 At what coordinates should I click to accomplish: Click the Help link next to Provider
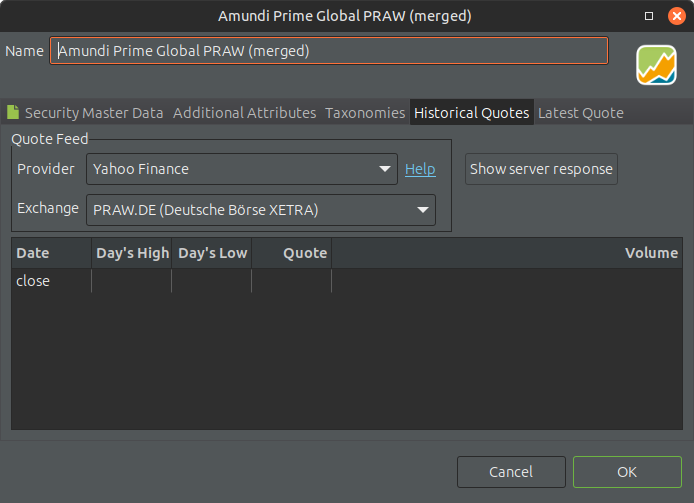click(x=420, y=169)
